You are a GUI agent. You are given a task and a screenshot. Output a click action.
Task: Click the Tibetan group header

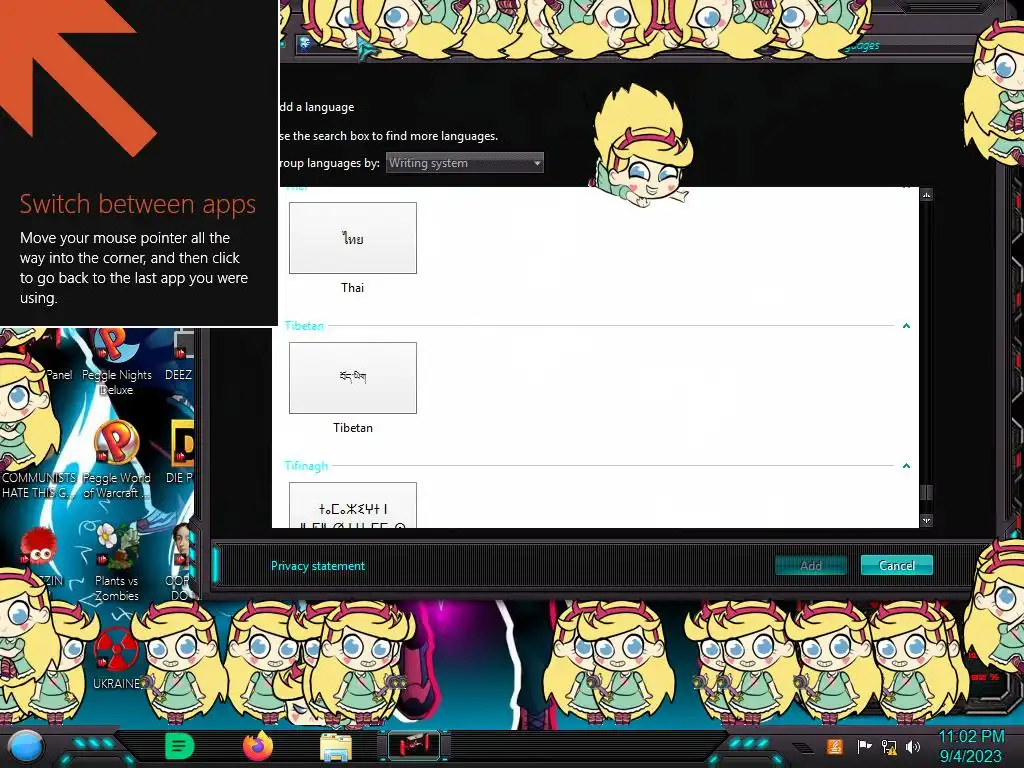304,325
